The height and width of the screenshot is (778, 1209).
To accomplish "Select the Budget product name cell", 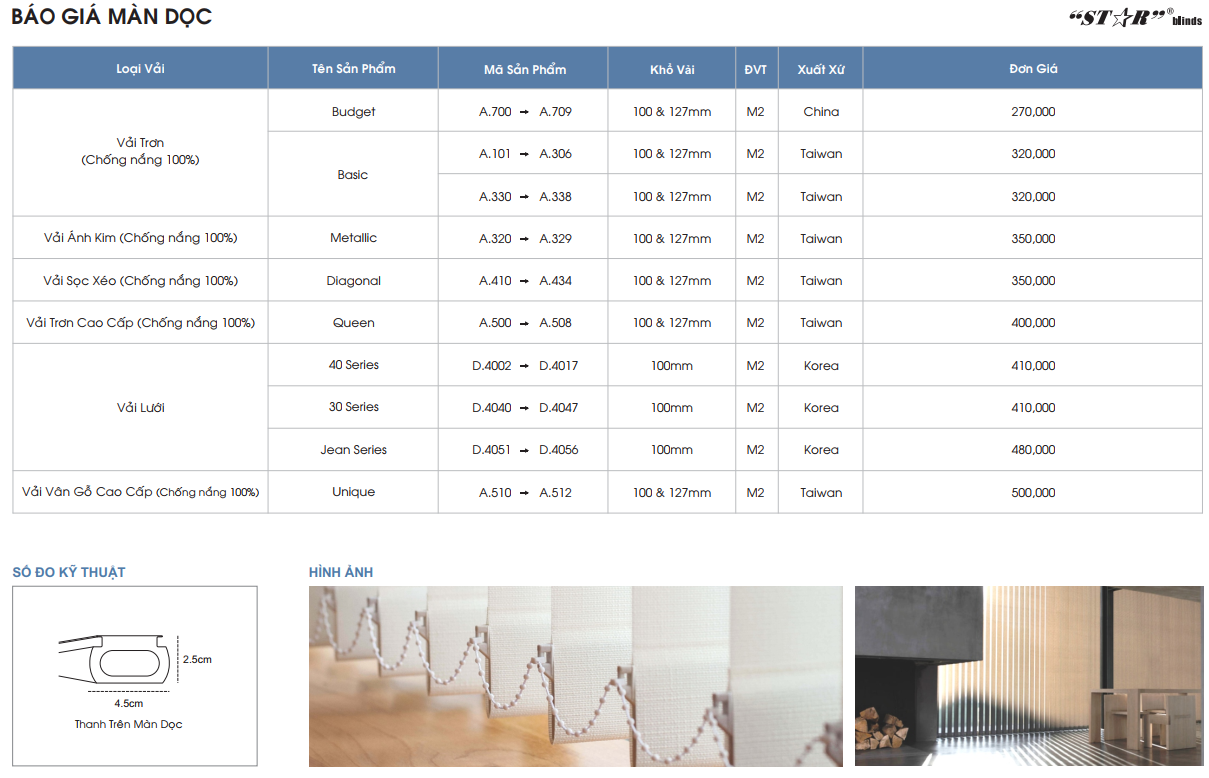I will pos(353,112).
